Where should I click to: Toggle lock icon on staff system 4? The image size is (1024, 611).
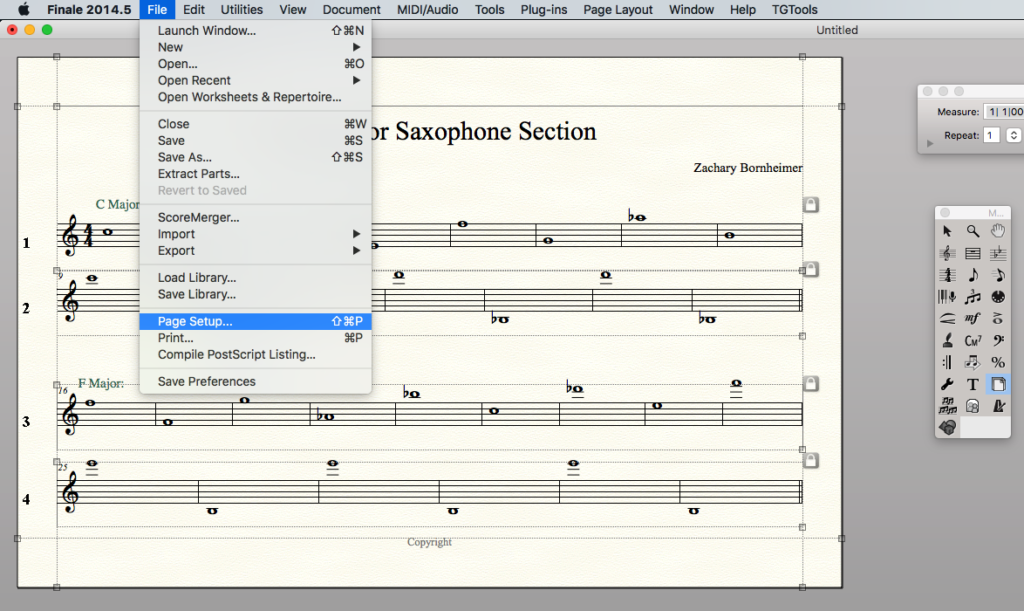click(811, 461)
